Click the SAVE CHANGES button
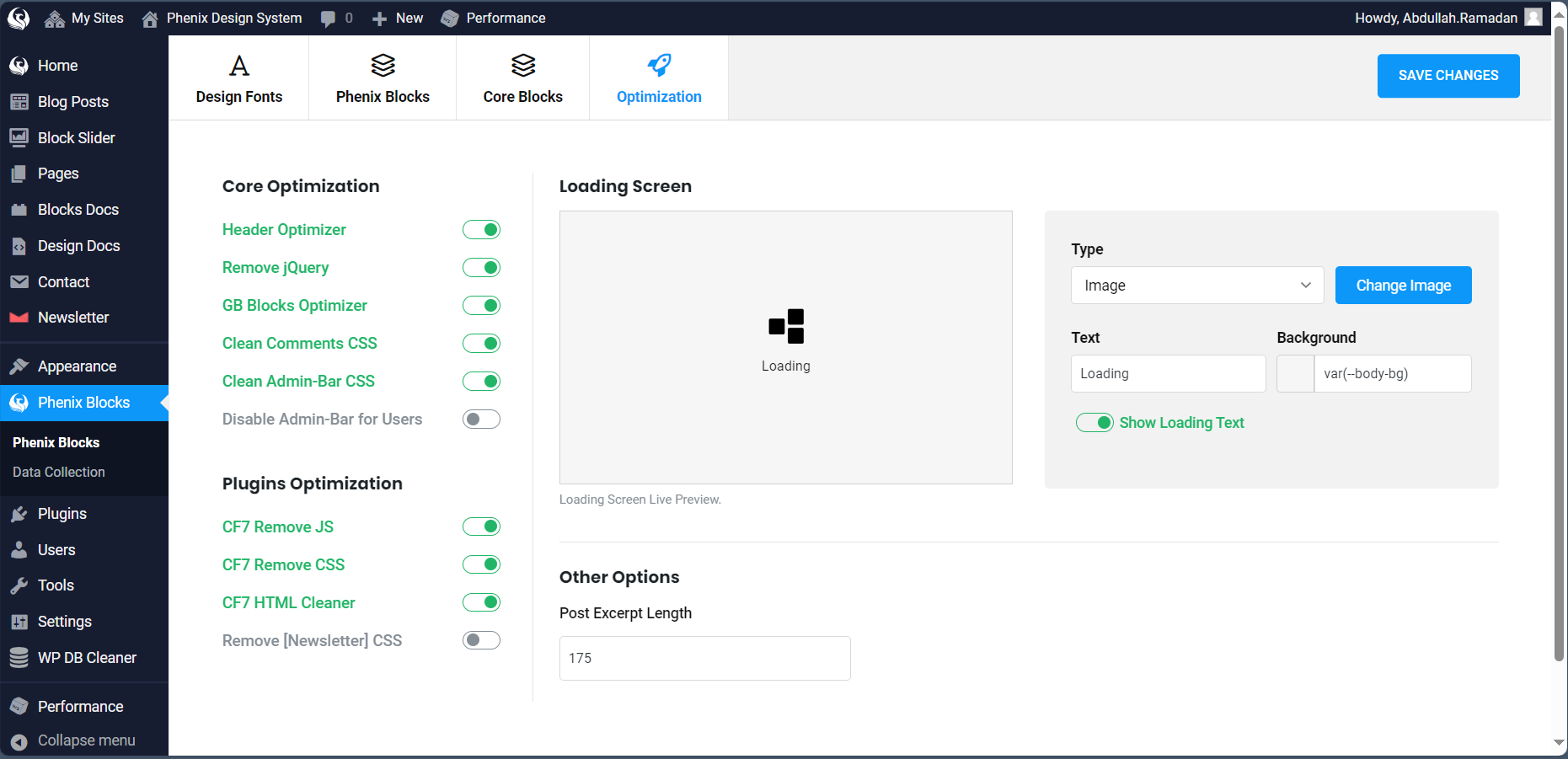This screenshot has height=759, width=1568. [x=1448, y=76]
